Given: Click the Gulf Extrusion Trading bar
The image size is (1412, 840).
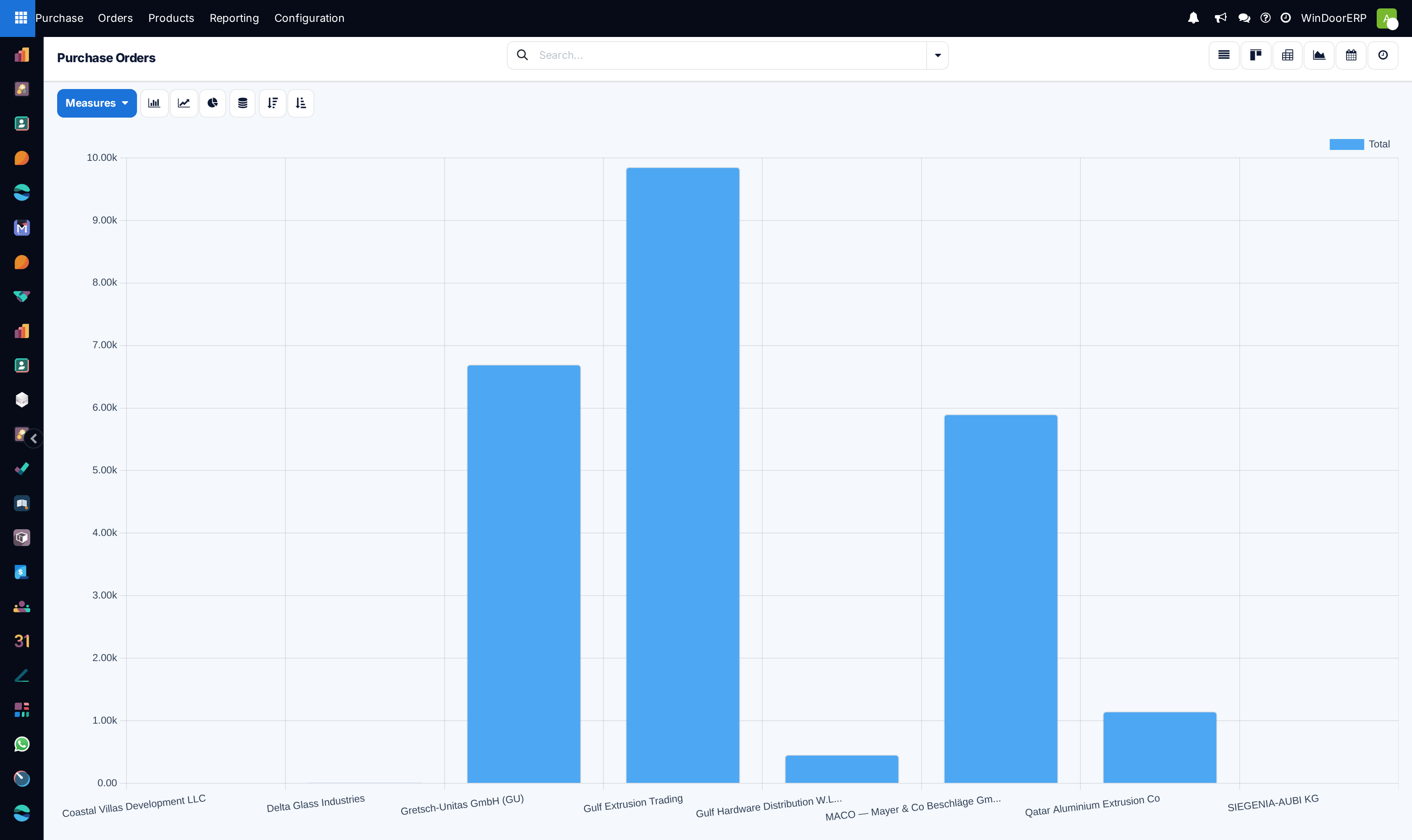Looking at the screenshot, I should [x=682, y=475].
